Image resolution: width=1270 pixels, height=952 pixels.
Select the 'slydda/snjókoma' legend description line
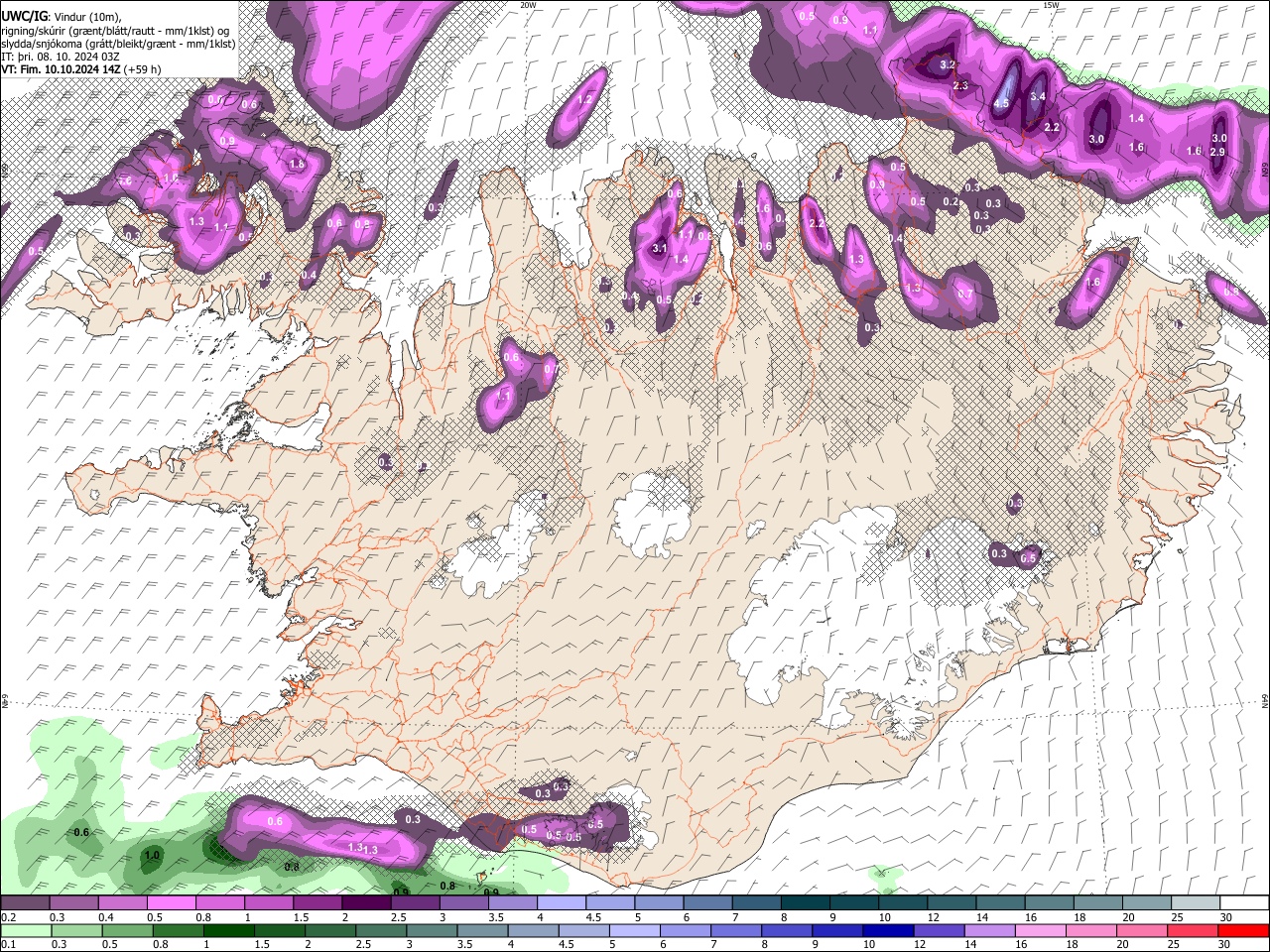118,44
